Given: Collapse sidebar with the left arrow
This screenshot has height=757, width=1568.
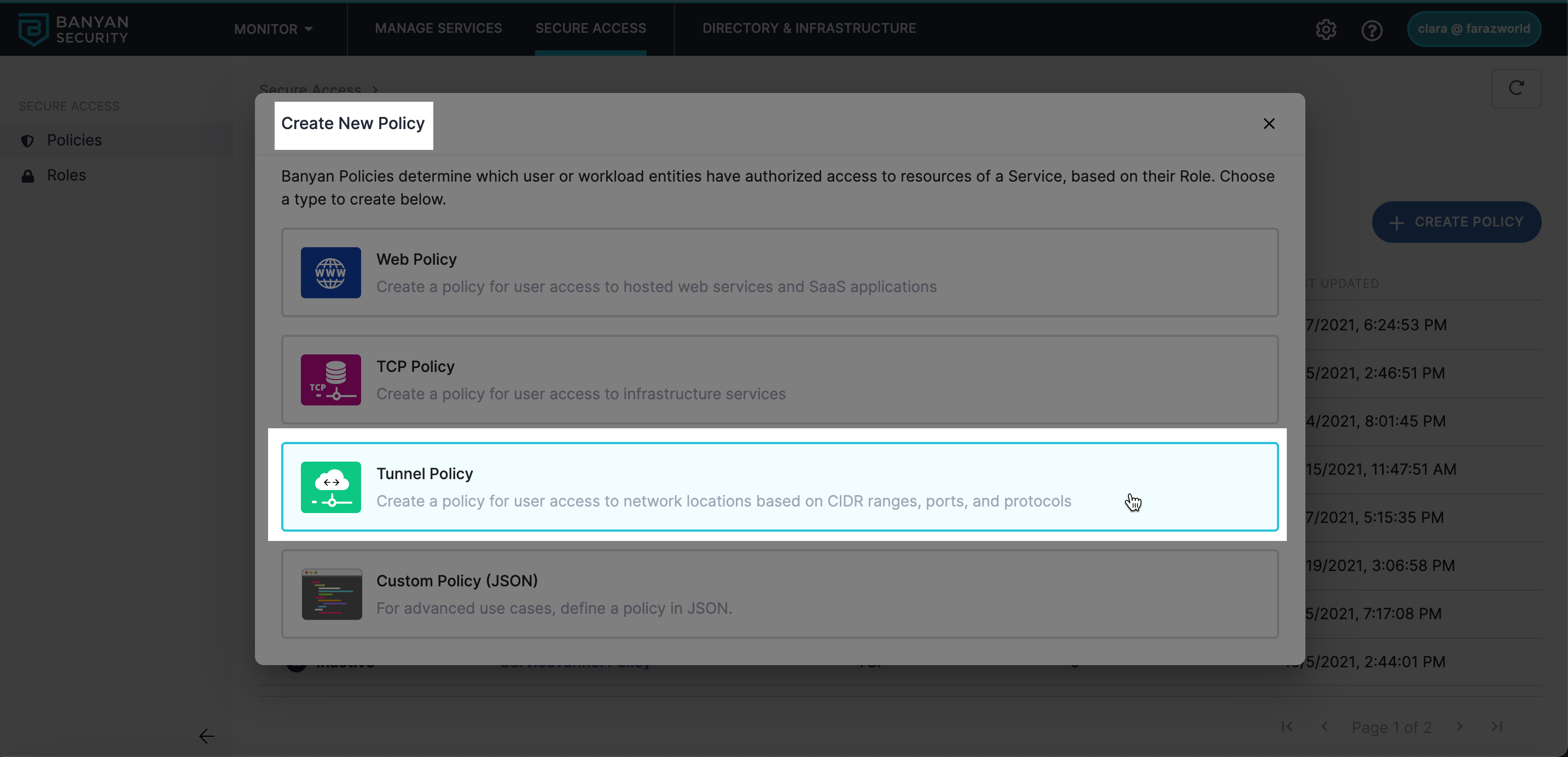Looking at the screenshot, I should (x=206, y=736).
